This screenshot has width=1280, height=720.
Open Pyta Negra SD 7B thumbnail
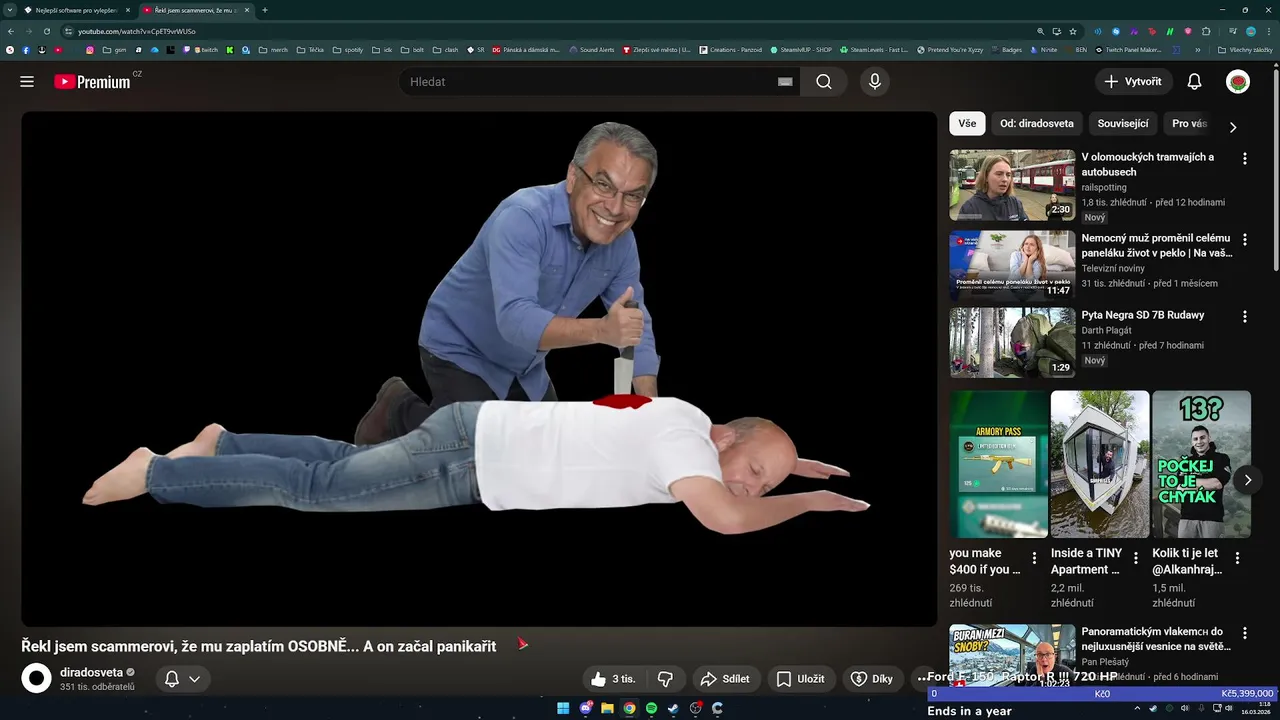click(1012, 343)
